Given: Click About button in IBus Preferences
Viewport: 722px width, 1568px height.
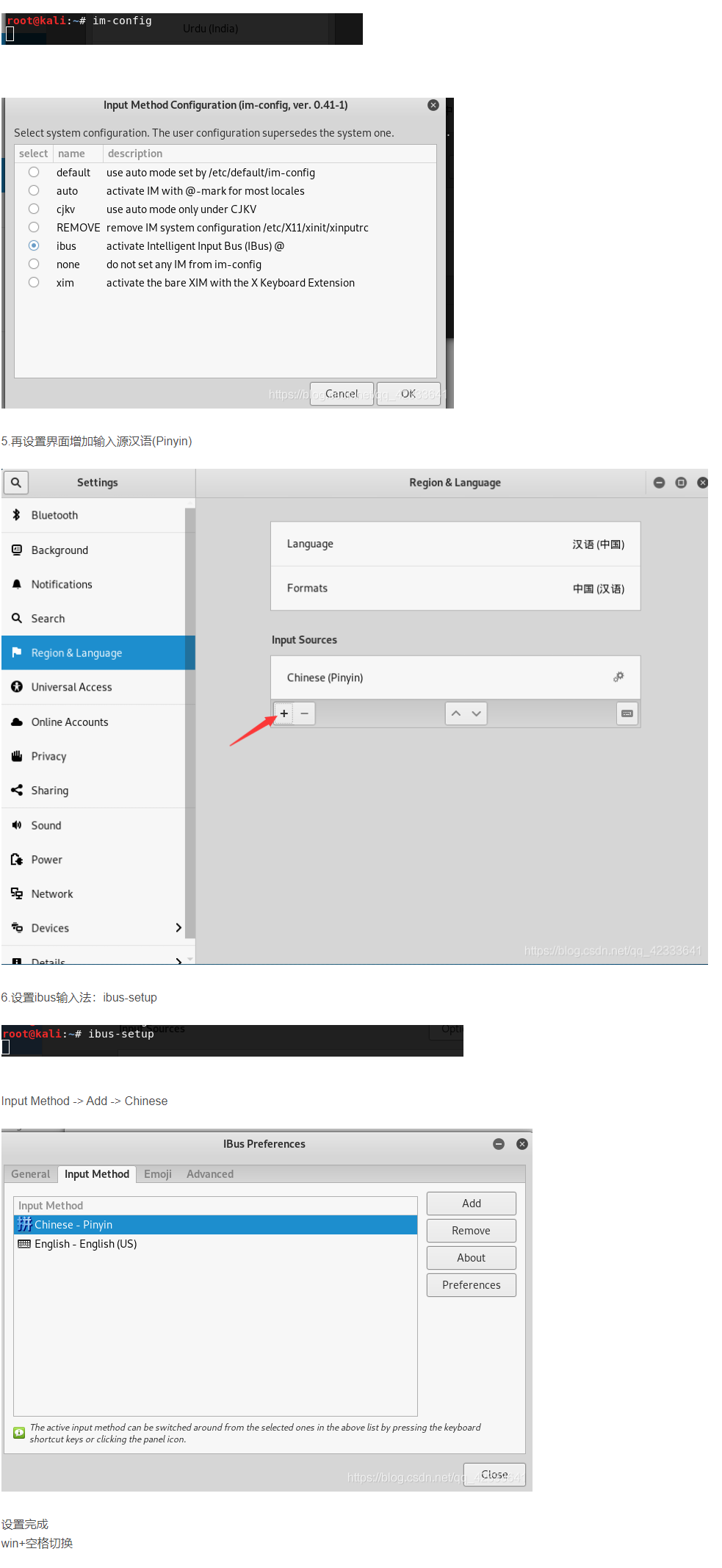Looking at the screenshot, I should coord(472,1258).
